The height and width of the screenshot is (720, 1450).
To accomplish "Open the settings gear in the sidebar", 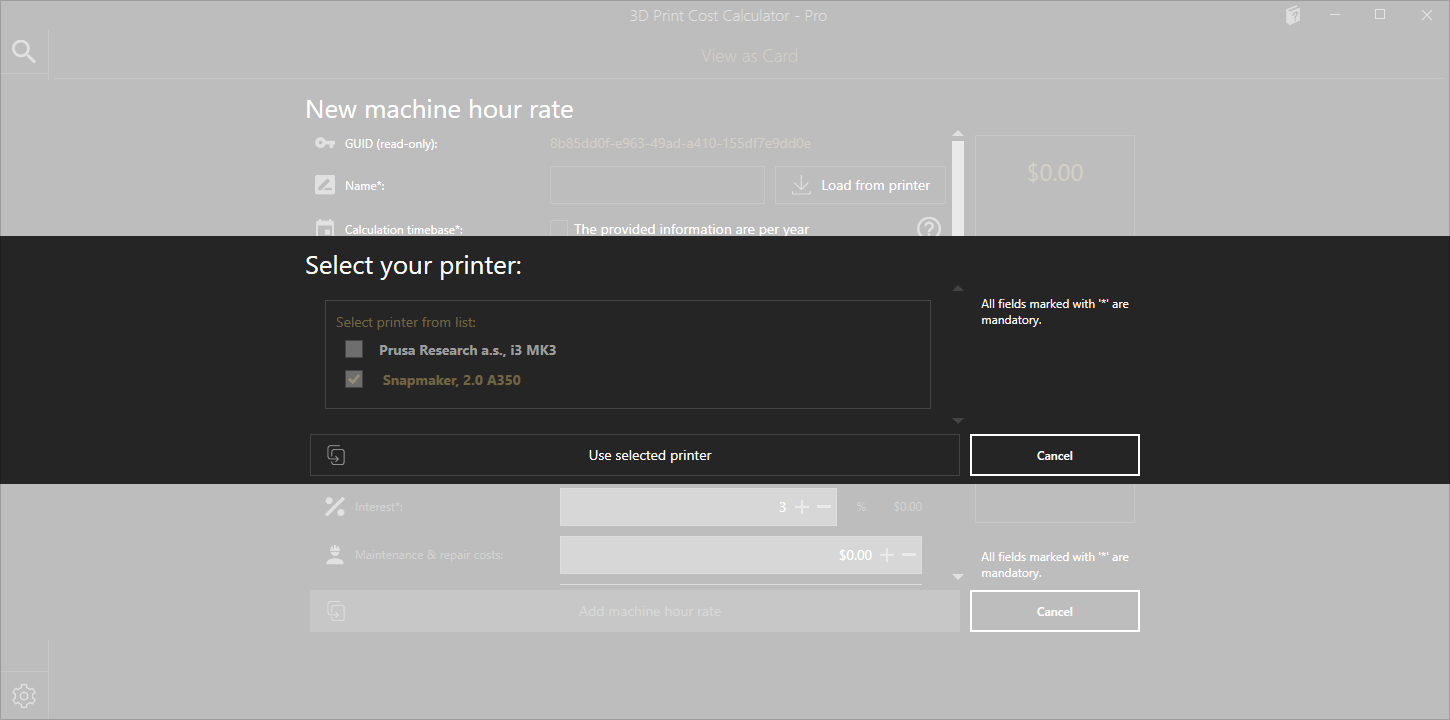I will click(x=24, y=696).
